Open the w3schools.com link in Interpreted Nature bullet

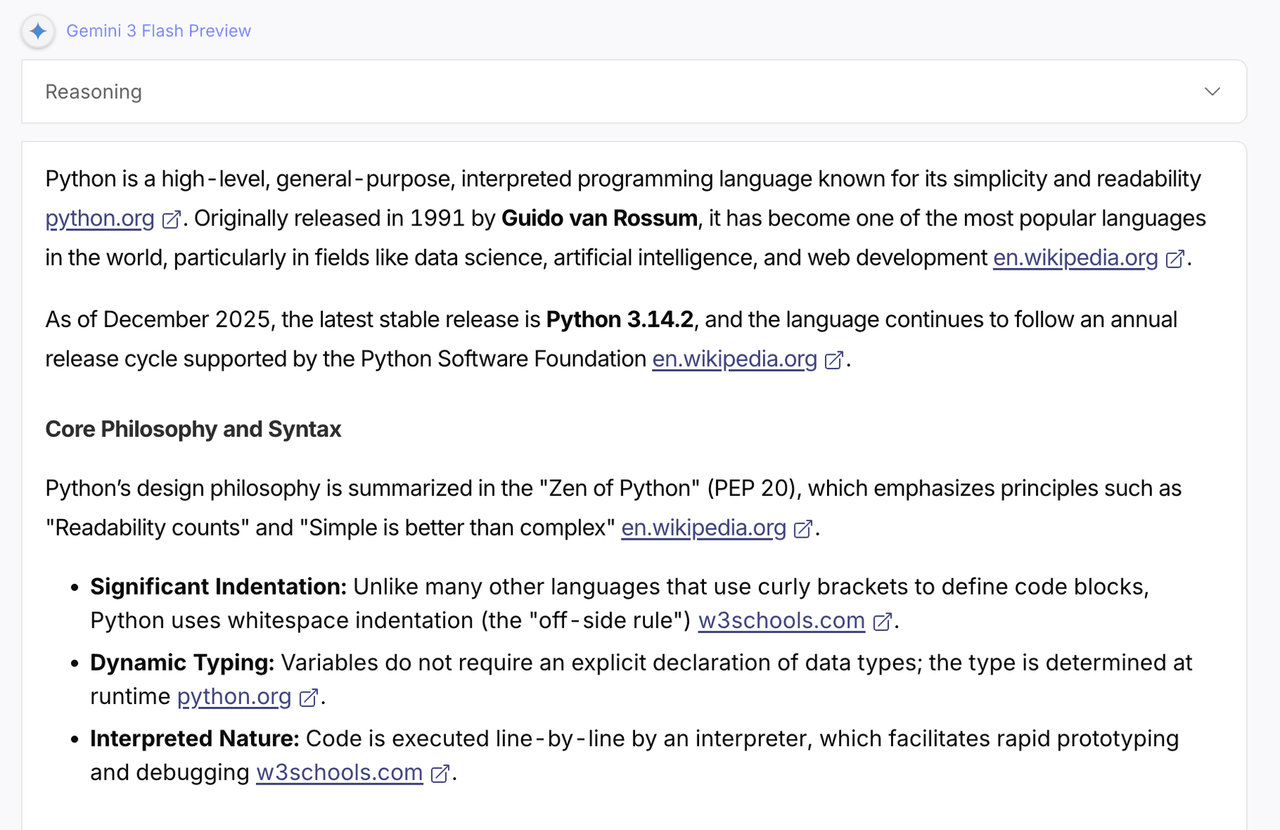click(340, 772)
